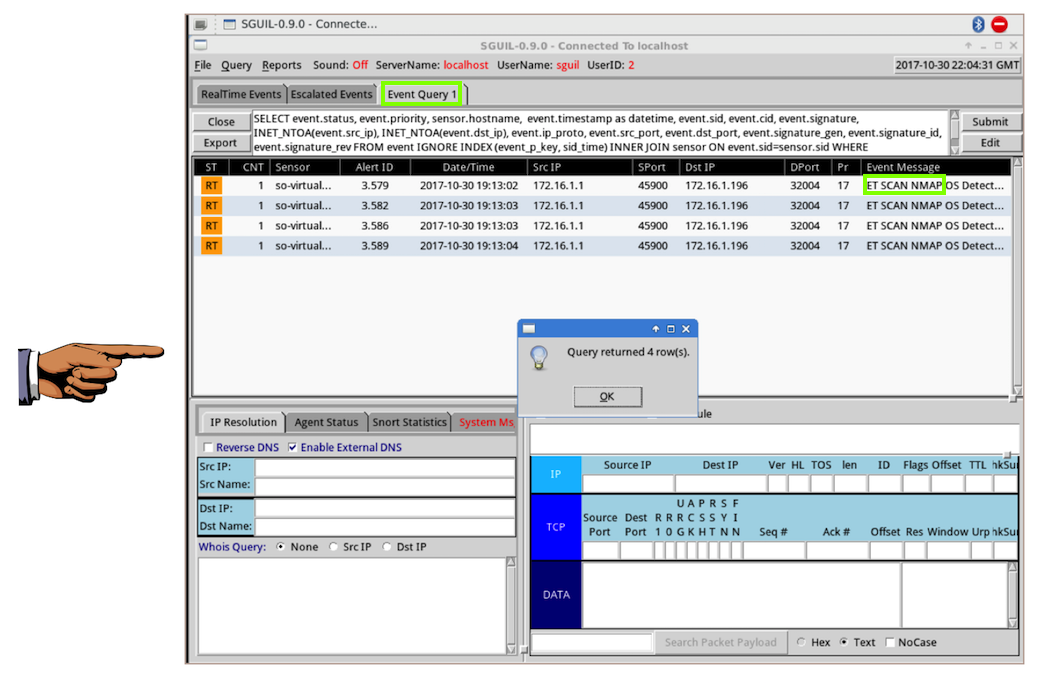
Task: Click the Export button
Action: point(221,143)
